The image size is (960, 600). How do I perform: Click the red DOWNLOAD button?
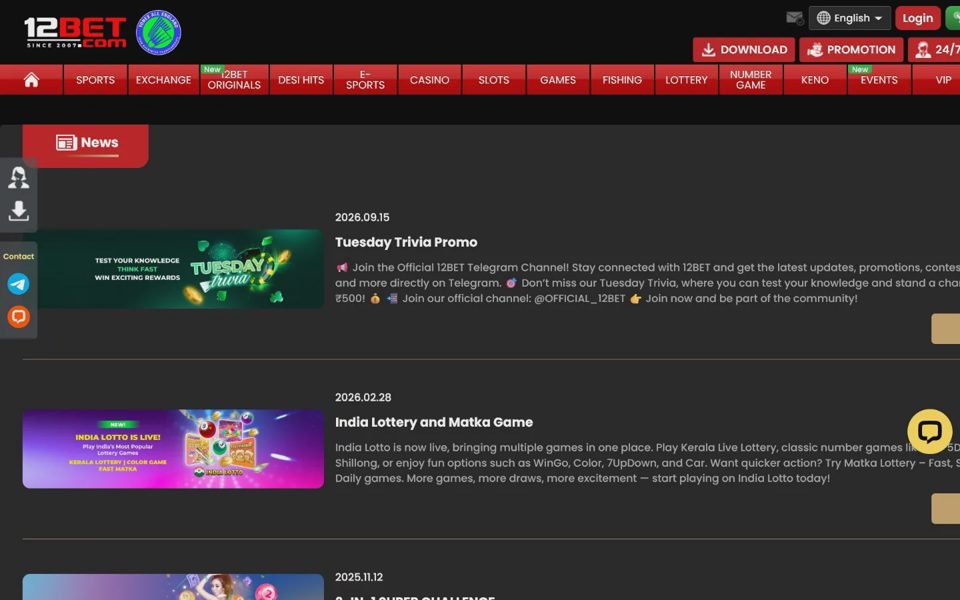[744, 50]
